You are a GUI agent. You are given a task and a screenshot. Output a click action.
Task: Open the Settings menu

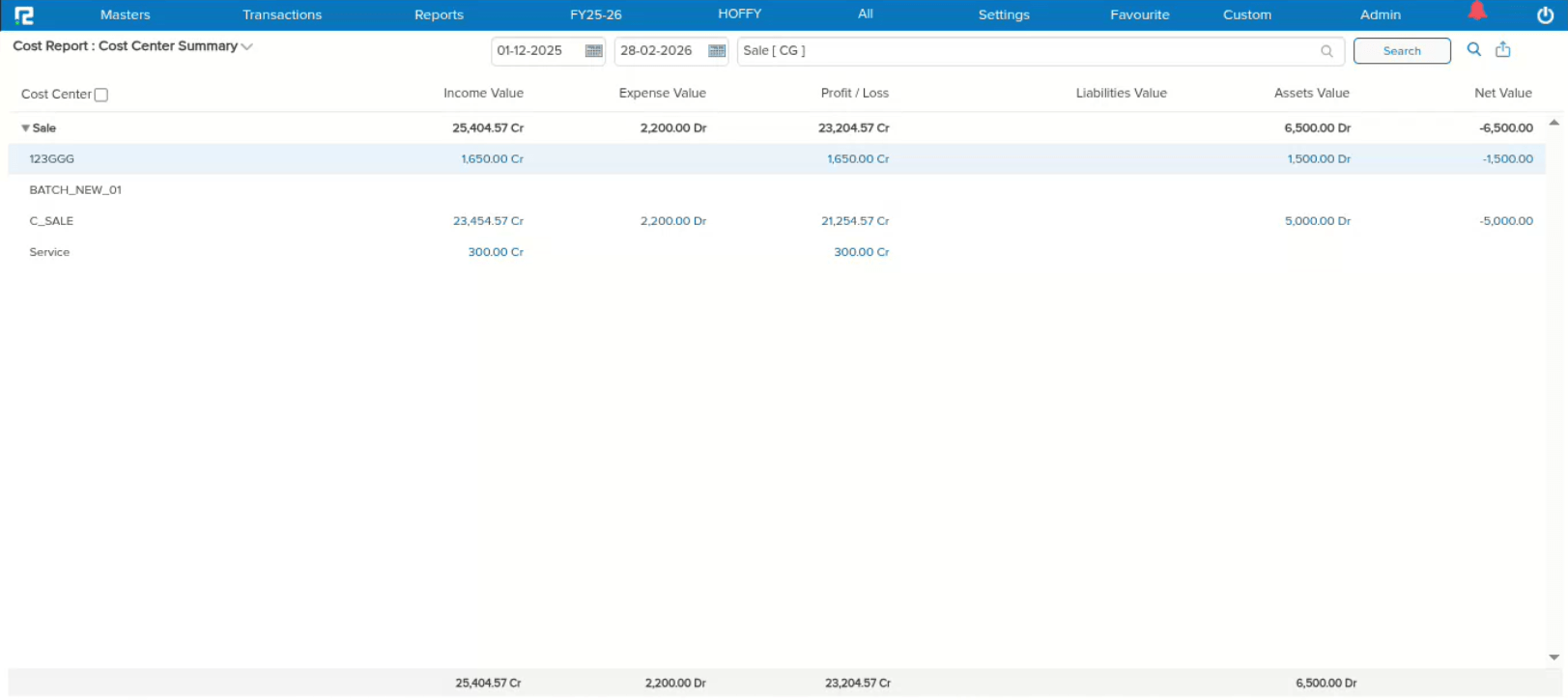pyautogui.click(x=1004, y=14)
